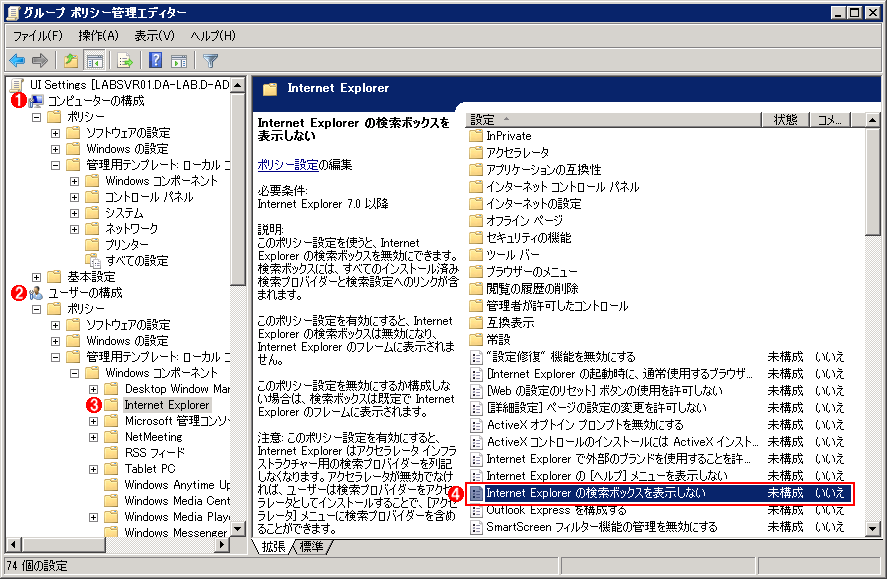Image resolution: width=887 pixels, height=579 pixels.
Task: Click the forward arrow toolbar icon
Action: click(40, 60)
